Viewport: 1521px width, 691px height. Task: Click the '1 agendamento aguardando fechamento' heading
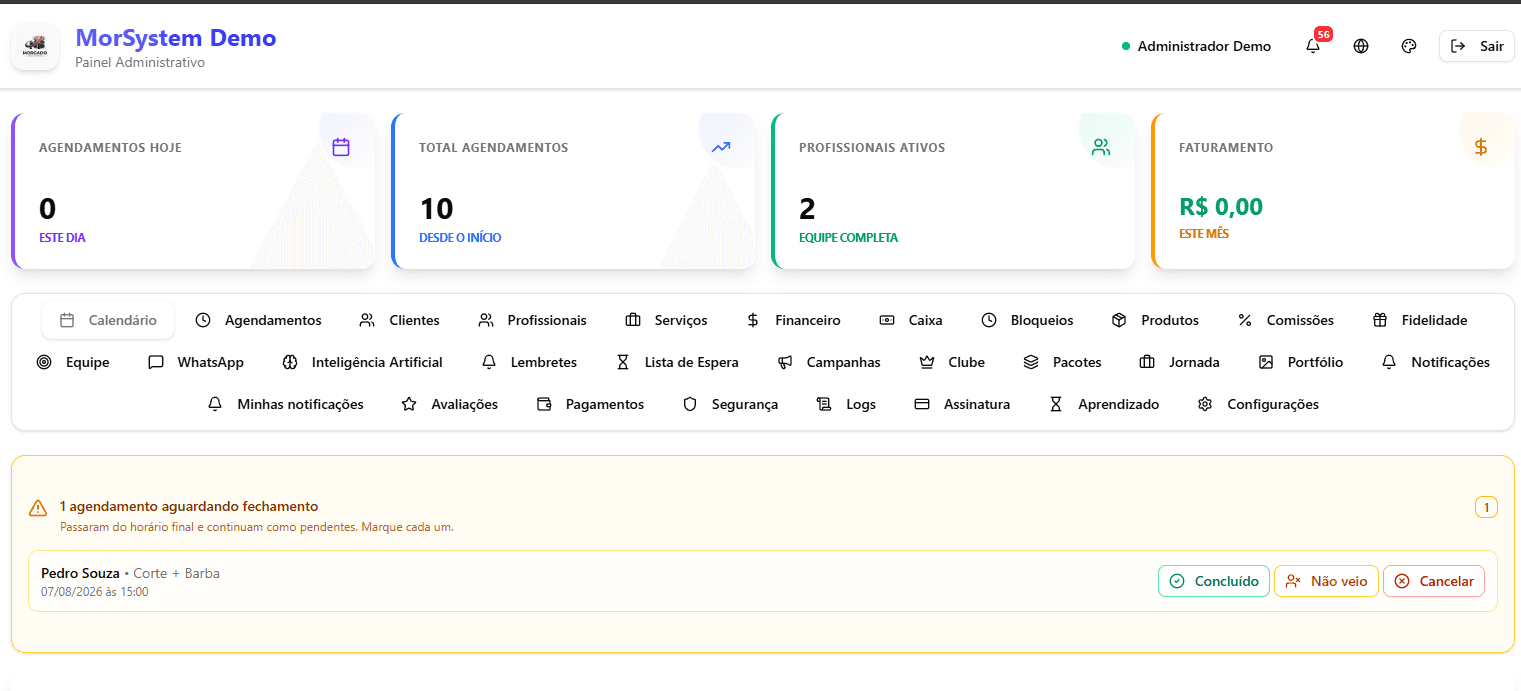[189, 506]
